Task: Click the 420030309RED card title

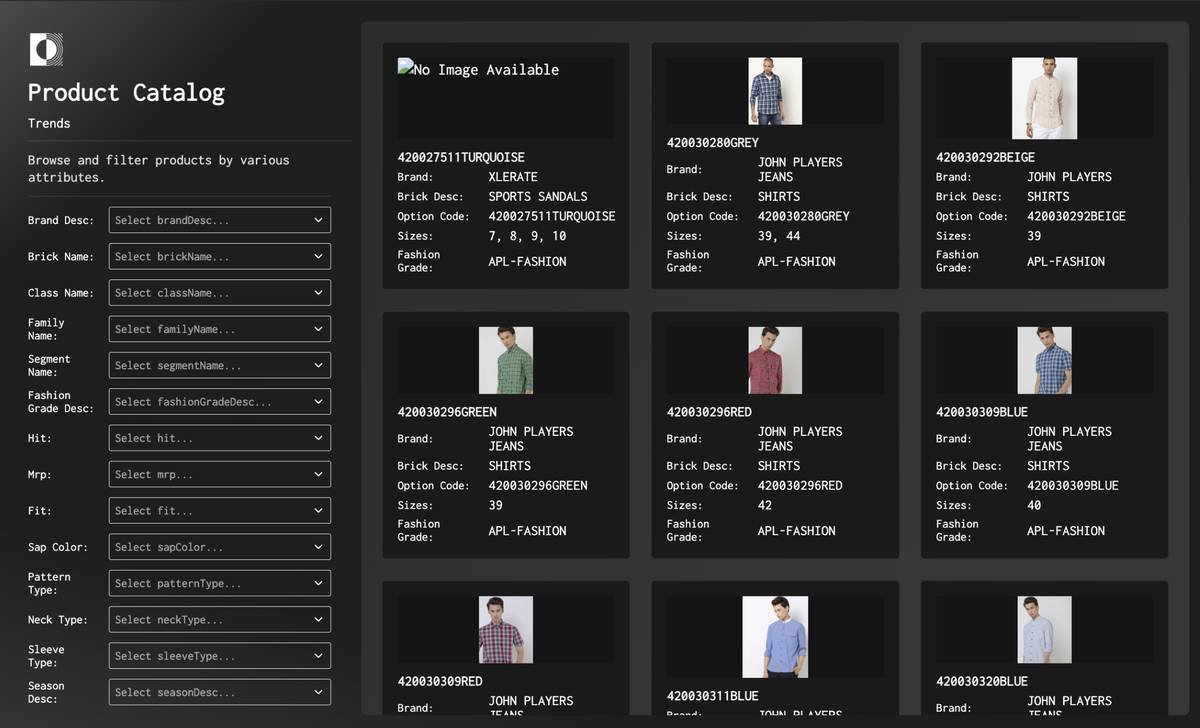Action: [440, 681]
